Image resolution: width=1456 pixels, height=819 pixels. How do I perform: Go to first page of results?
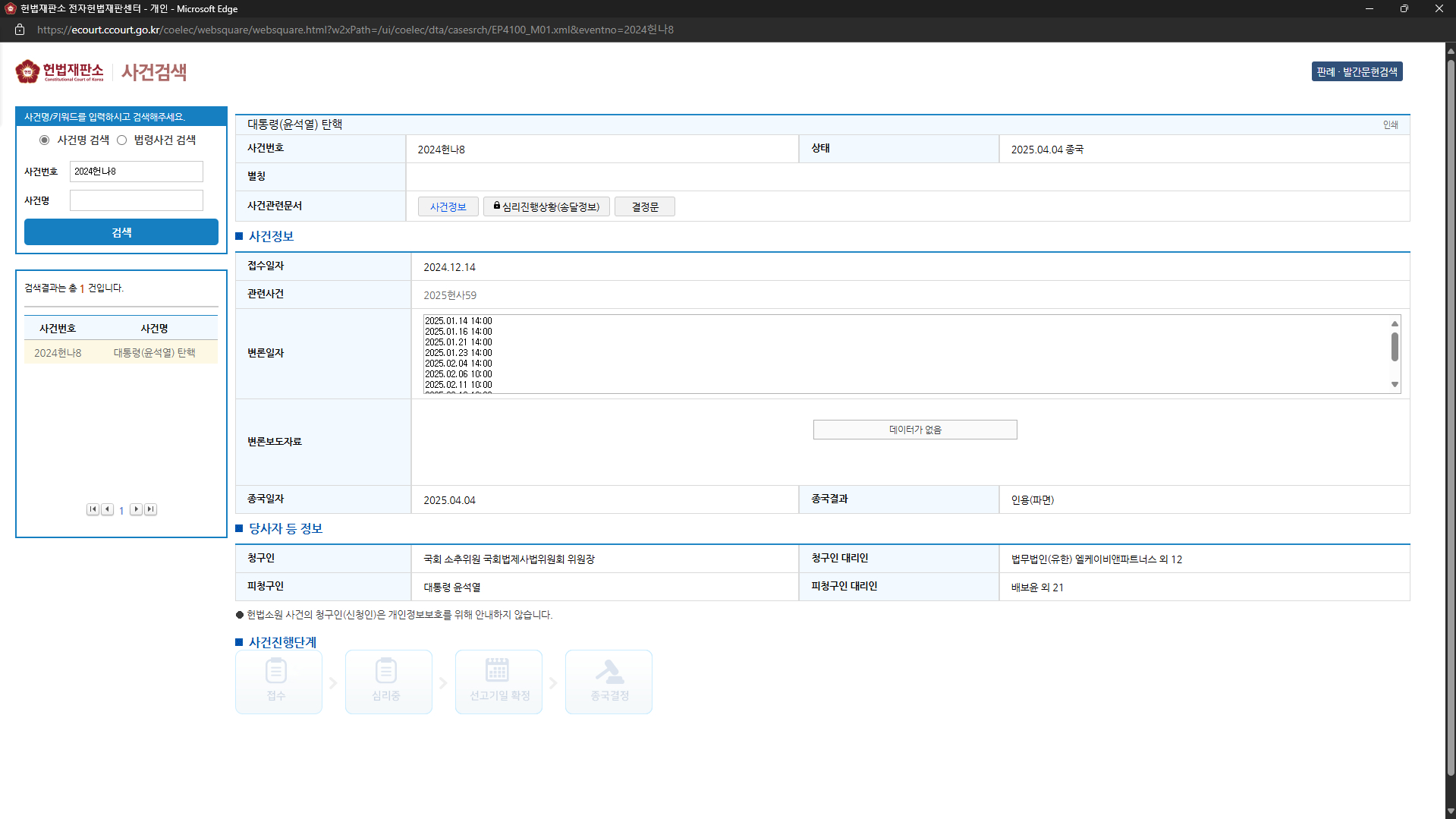click(x=93, y=509)
